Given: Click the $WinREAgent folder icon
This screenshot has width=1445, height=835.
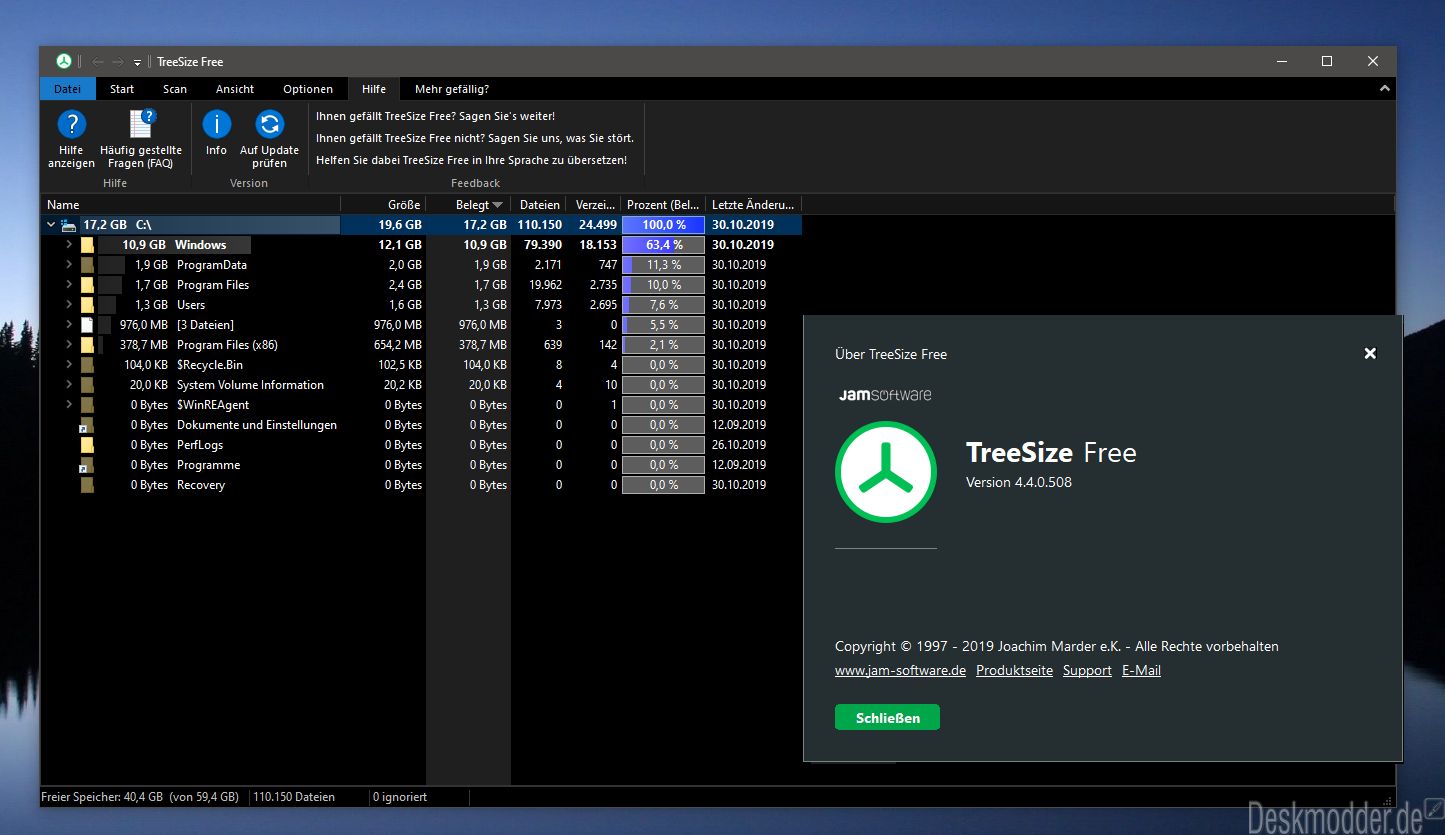Looking at the screenshot, I should pyautogui.click(x=88, y=405).
